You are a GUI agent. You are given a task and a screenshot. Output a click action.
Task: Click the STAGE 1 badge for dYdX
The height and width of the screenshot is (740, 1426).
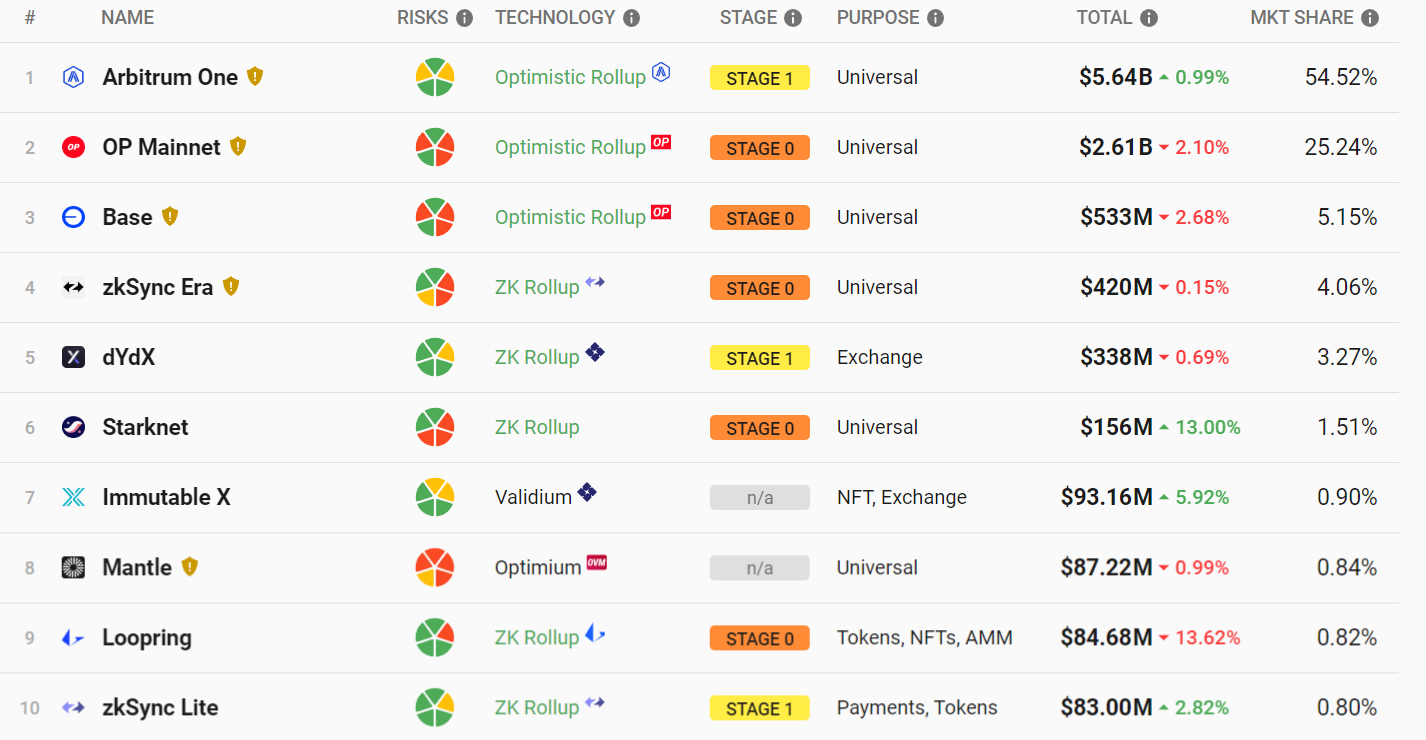[x=759, y=358]
